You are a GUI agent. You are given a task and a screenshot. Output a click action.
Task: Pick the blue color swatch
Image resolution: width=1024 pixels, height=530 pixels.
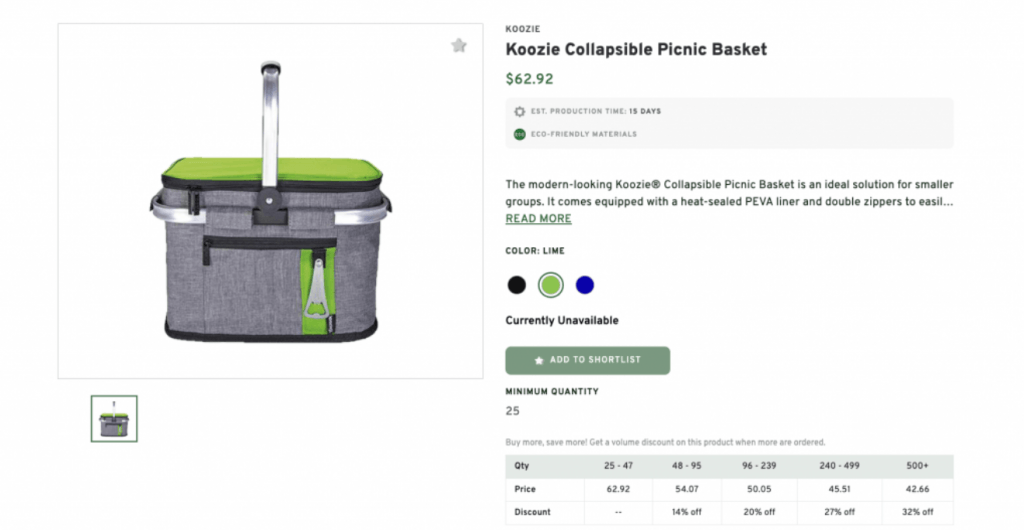[x=585, y=285]
